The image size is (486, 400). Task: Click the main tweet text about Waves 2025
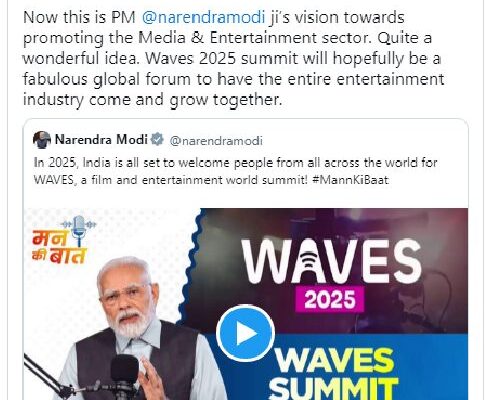(x=233, y=58)
